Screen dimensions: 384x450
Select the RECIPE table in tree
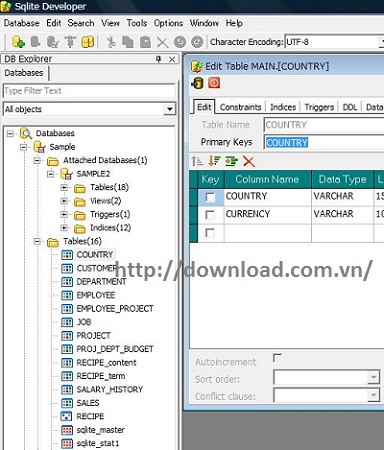click(90, 416)
